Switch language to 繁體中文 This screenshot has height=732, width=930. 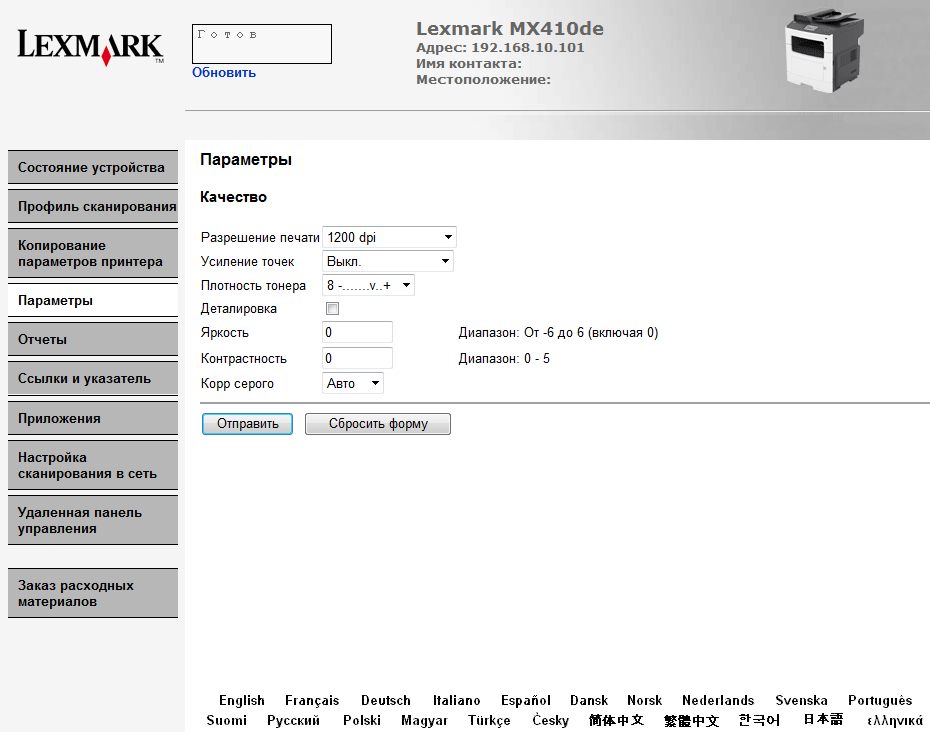pos(692,720)
